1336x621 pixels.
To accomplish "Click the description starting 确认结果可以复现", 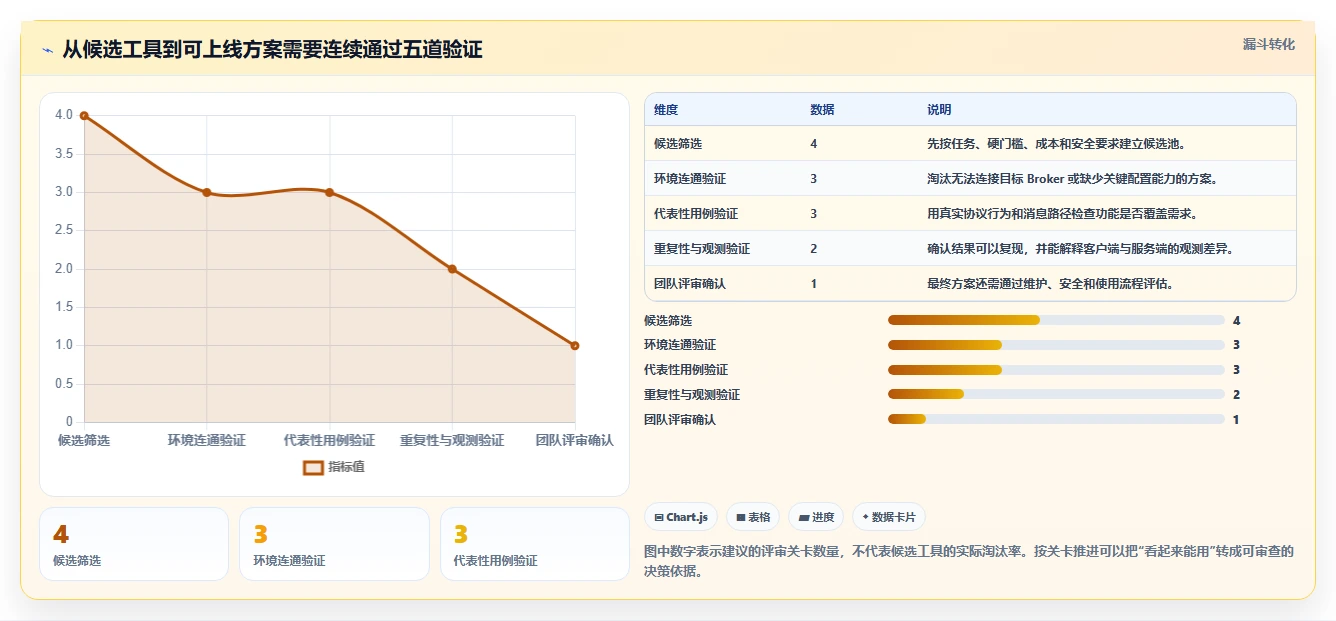I will (1080, 249).
